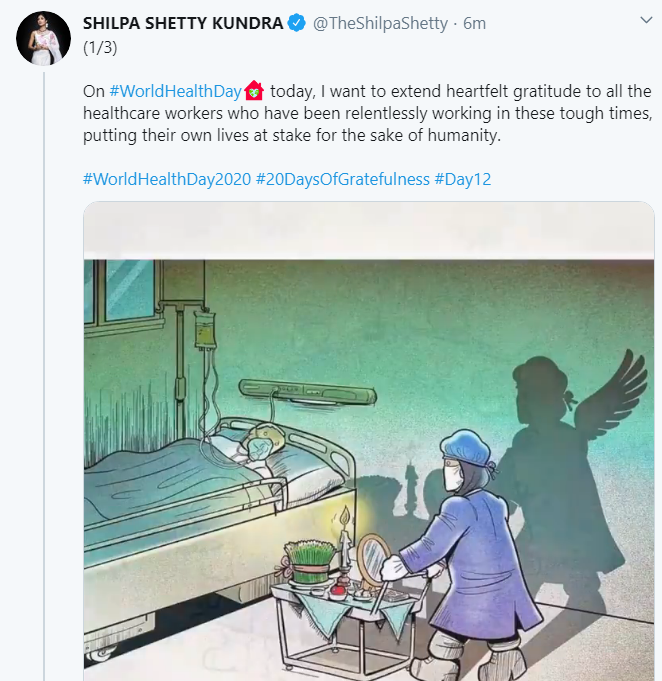Open the #20DaysOfGratefulness hashtag
Viewport: 662px width, 681px height.
point(342,179)
